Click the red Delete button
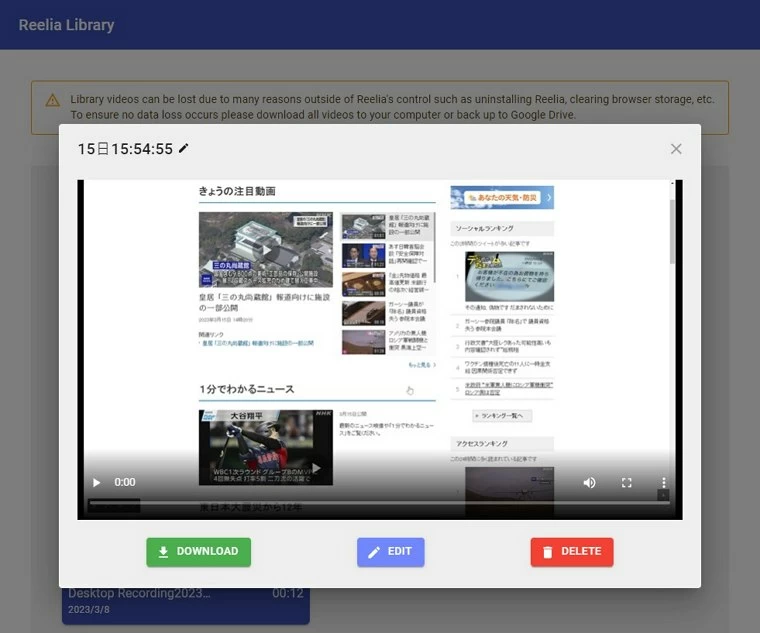This screenshot has height=633, width=760. (x=571, y=552)
